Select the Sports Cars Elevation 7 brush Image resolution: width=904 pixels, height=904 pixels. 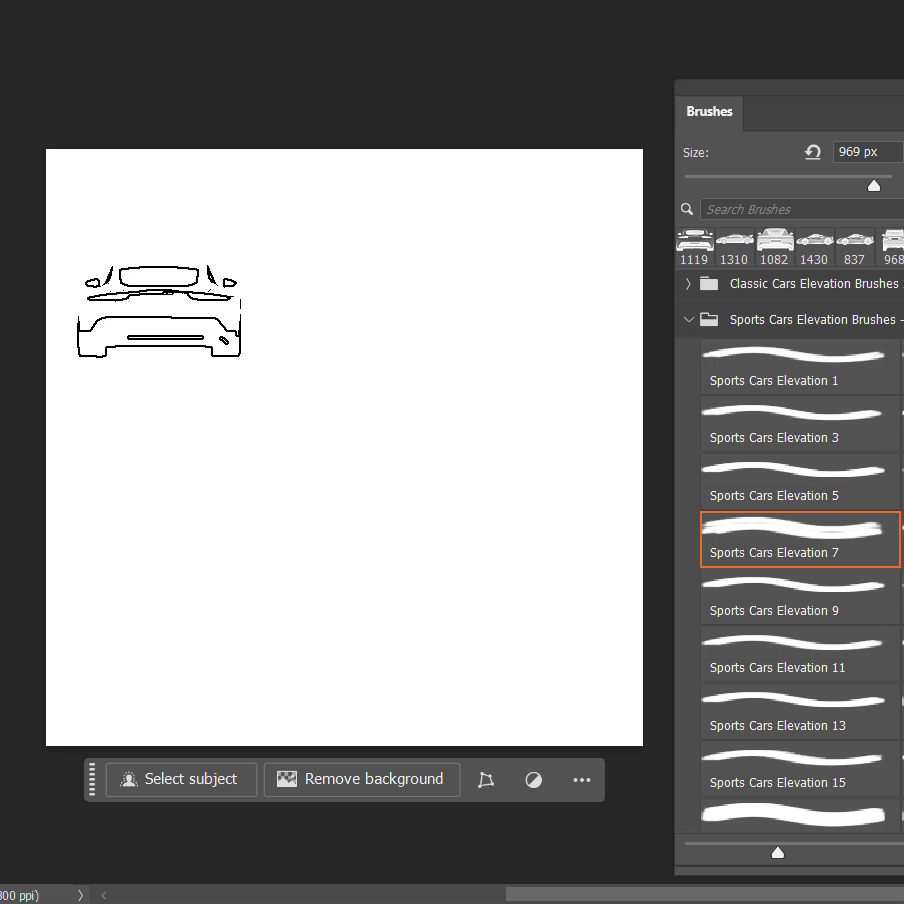800,539
